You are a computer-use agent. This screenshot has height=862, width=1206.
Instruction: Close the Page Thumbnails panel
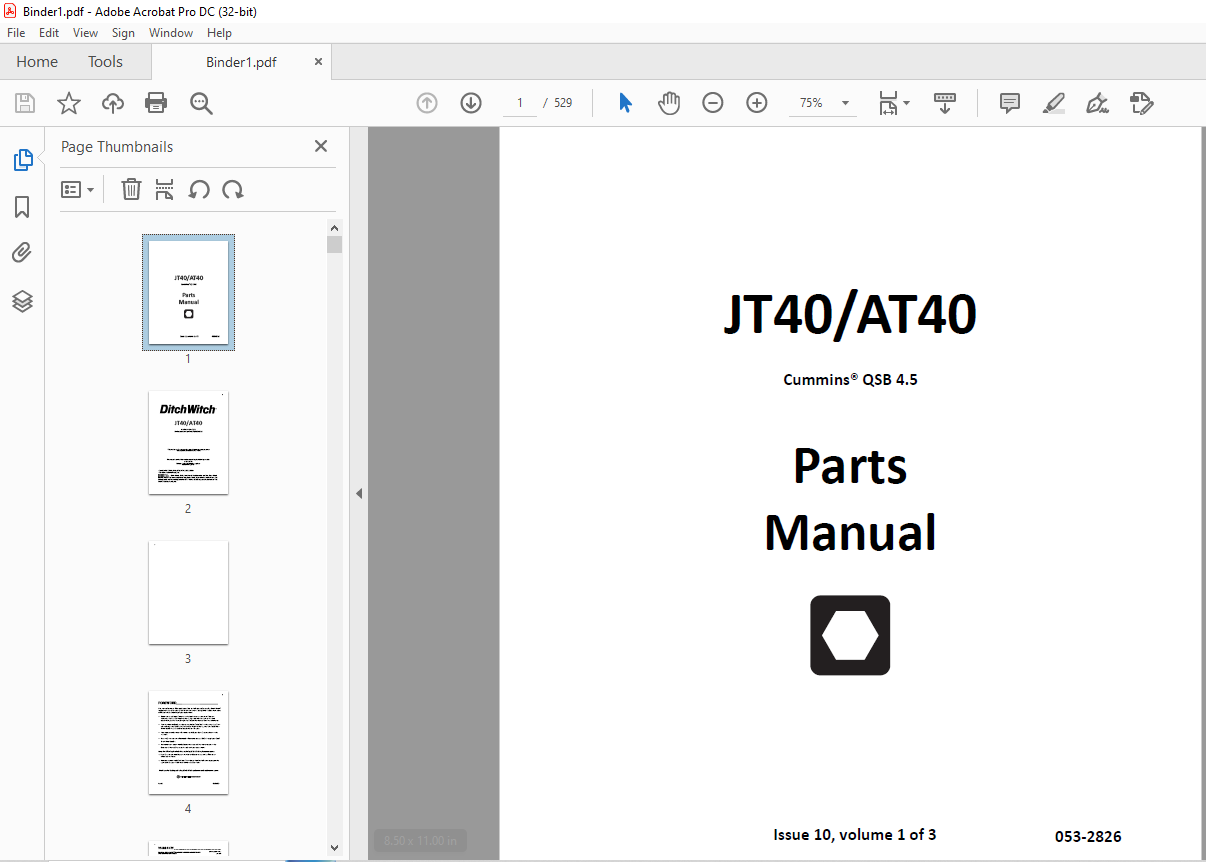(x=321, y=146)
